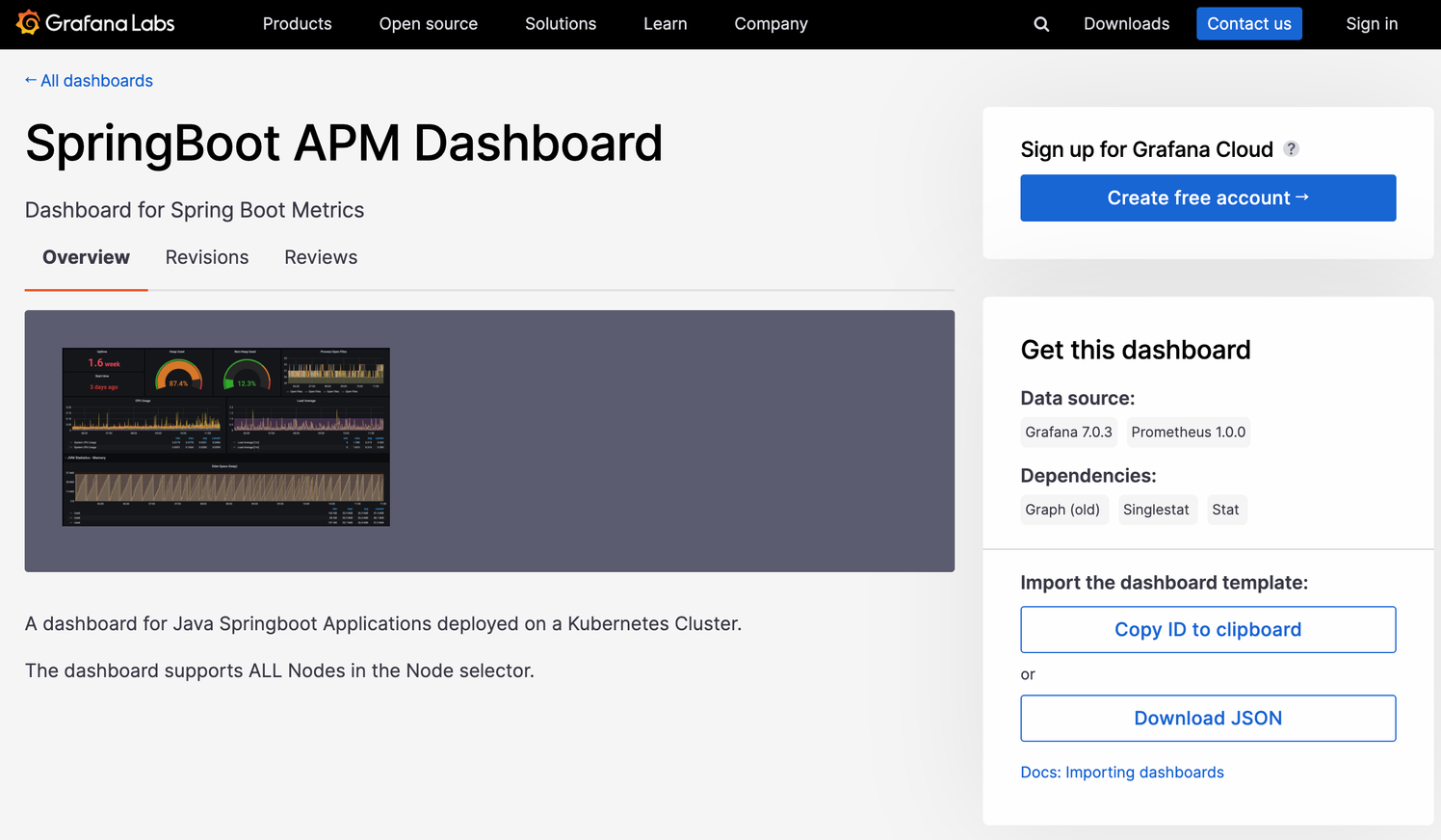Open the search magnifier icon
This screenshot has height=840, width=1441.
[x=1041, y=24]
